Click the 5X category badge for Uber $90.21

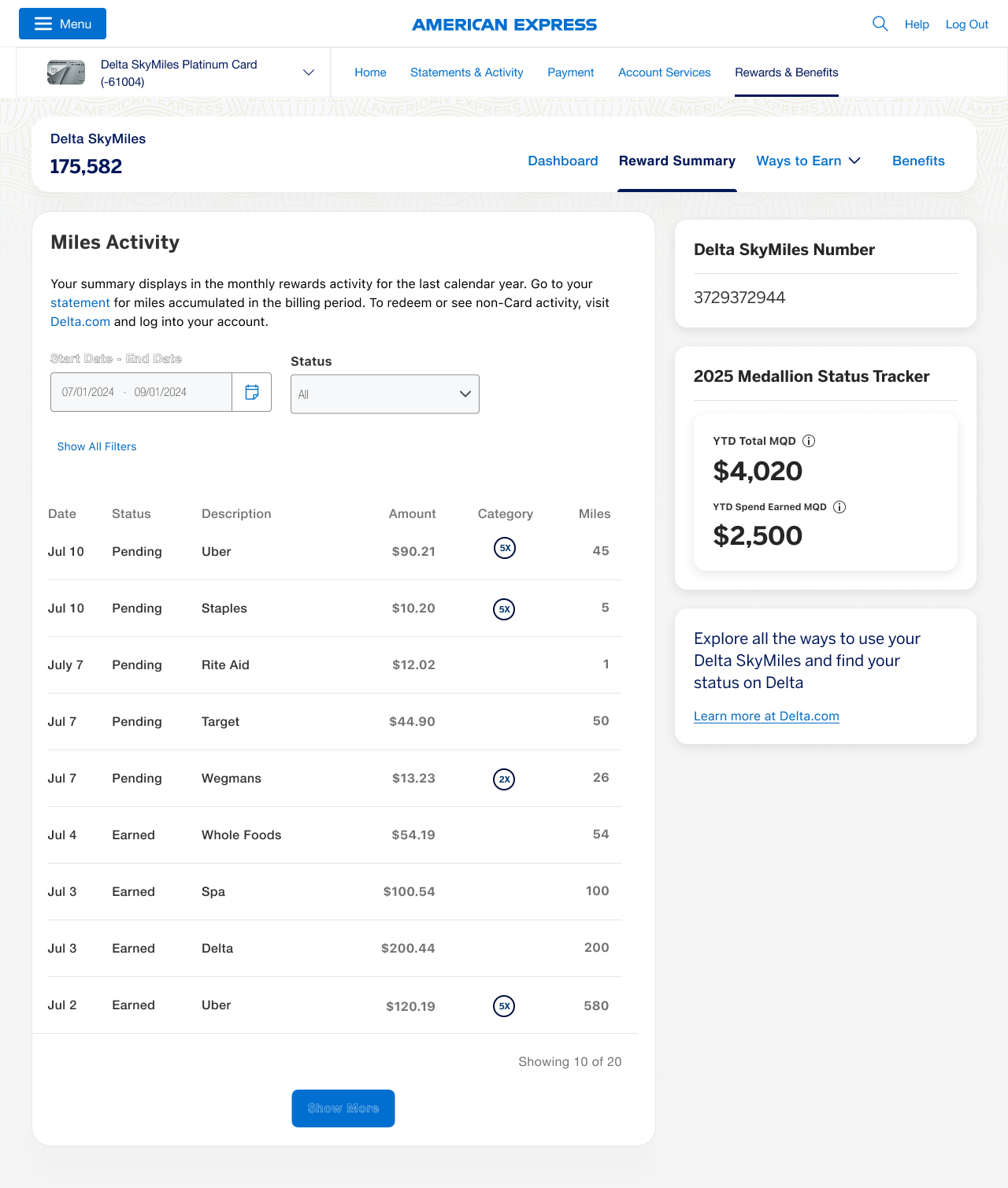click(x=505, y=548)
